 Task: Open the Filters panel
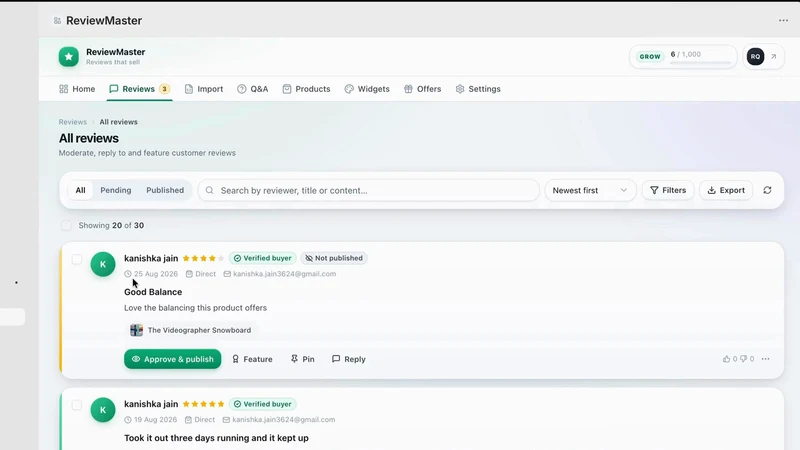point(668,190)
